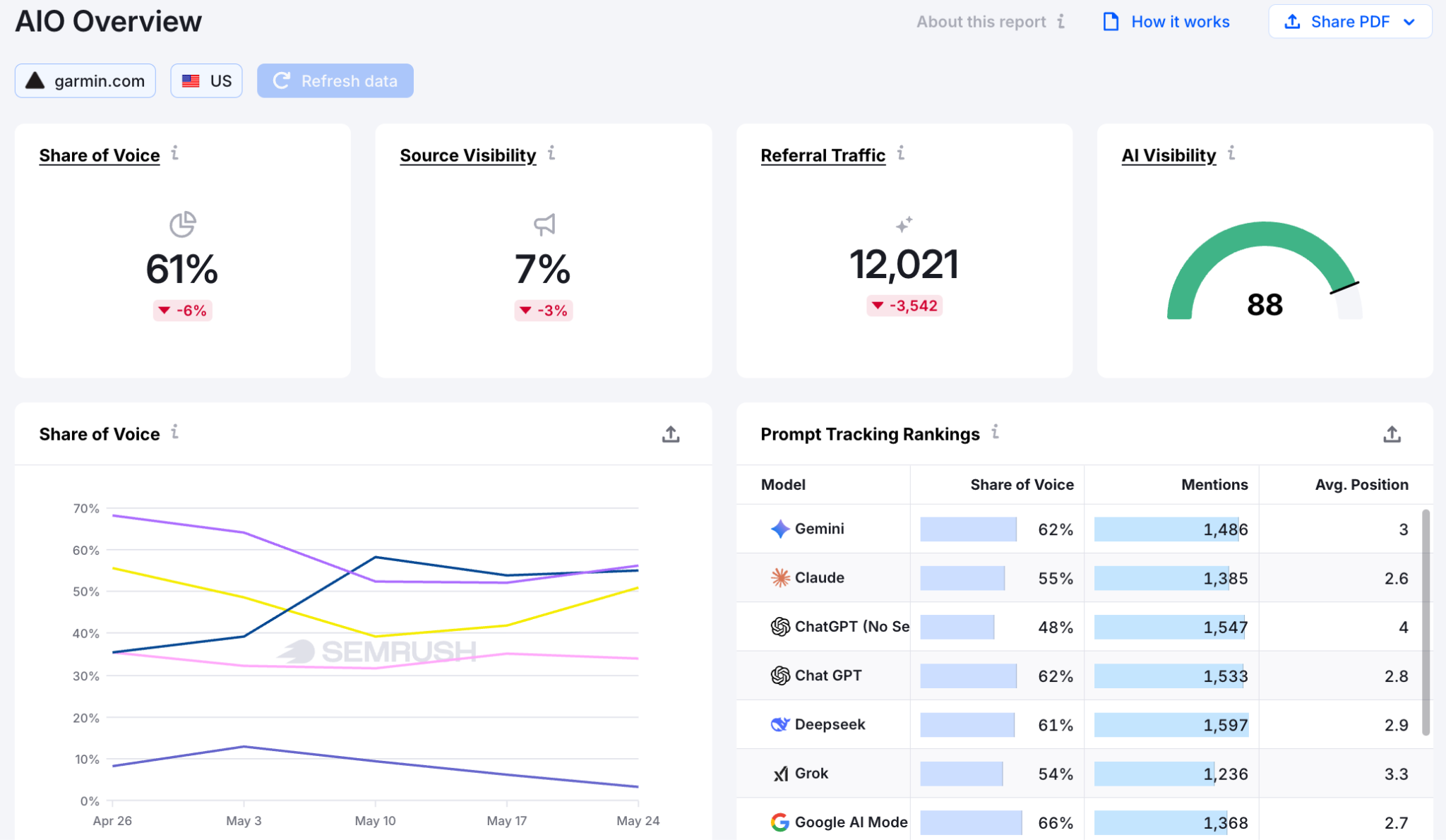Image resolution: width=1446 pixels, height=840 pixels.
Task: Open the How it works link
Action: click(x=1180, y=22)
